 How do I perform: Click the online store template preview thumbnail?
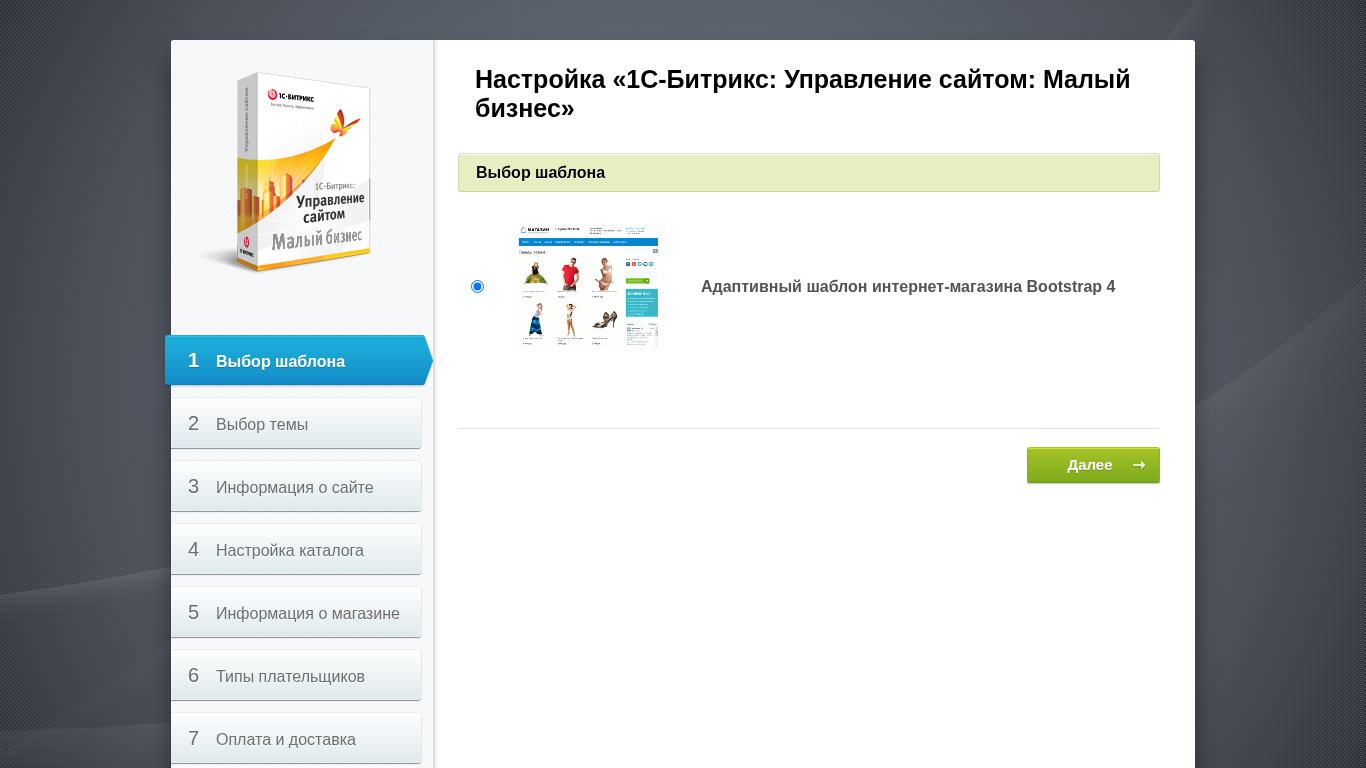click(x=588, y=286)
